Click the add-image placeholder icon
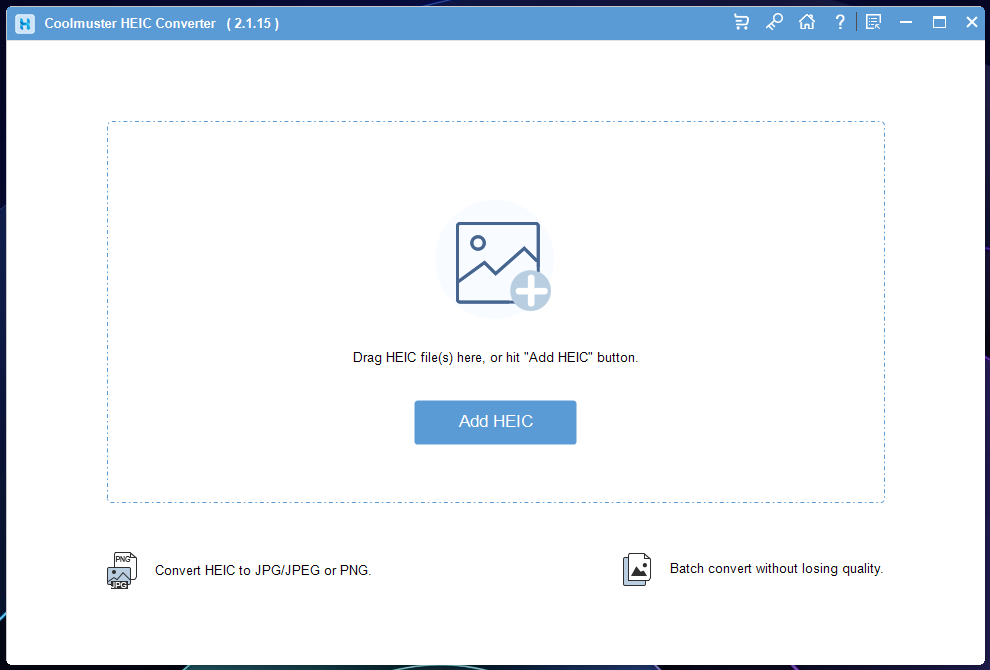The image size is (990, 670). pos(494,261)
